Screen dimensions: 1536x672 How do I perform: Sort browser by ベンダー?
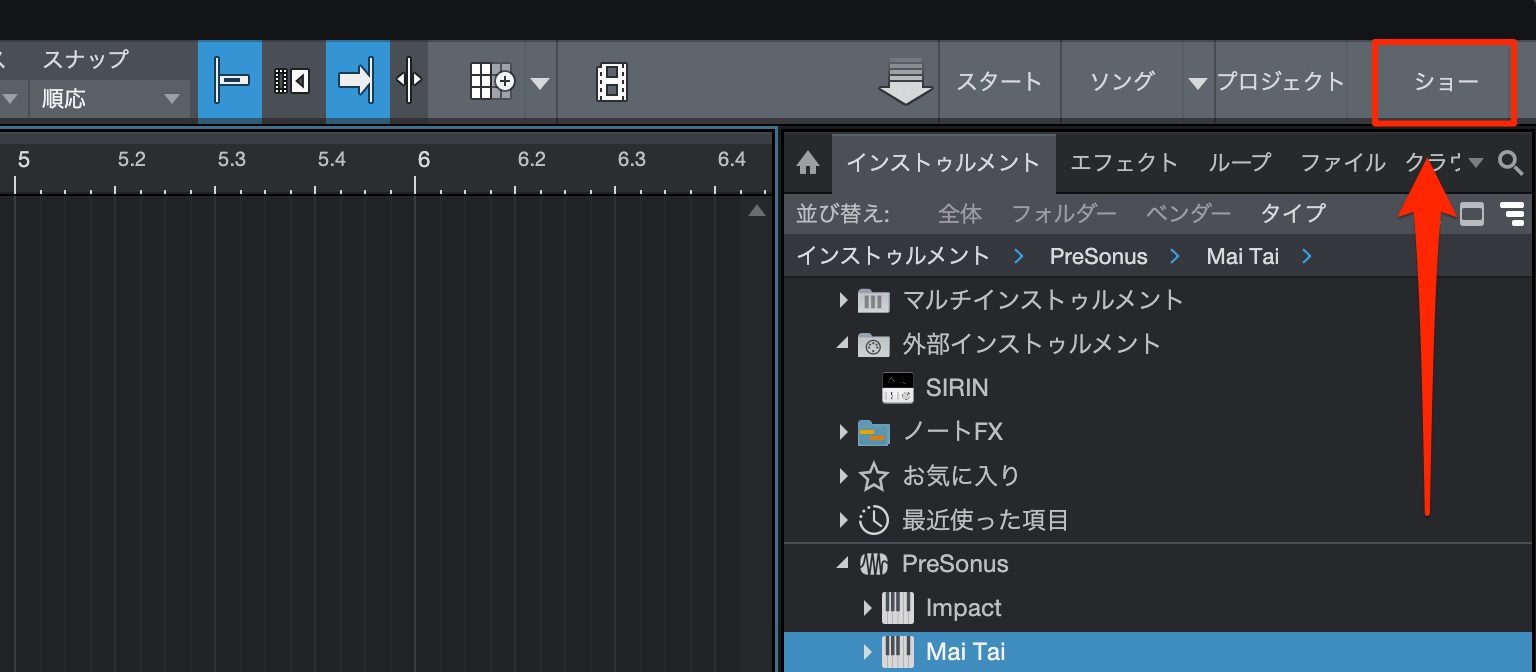(1188, 213)
